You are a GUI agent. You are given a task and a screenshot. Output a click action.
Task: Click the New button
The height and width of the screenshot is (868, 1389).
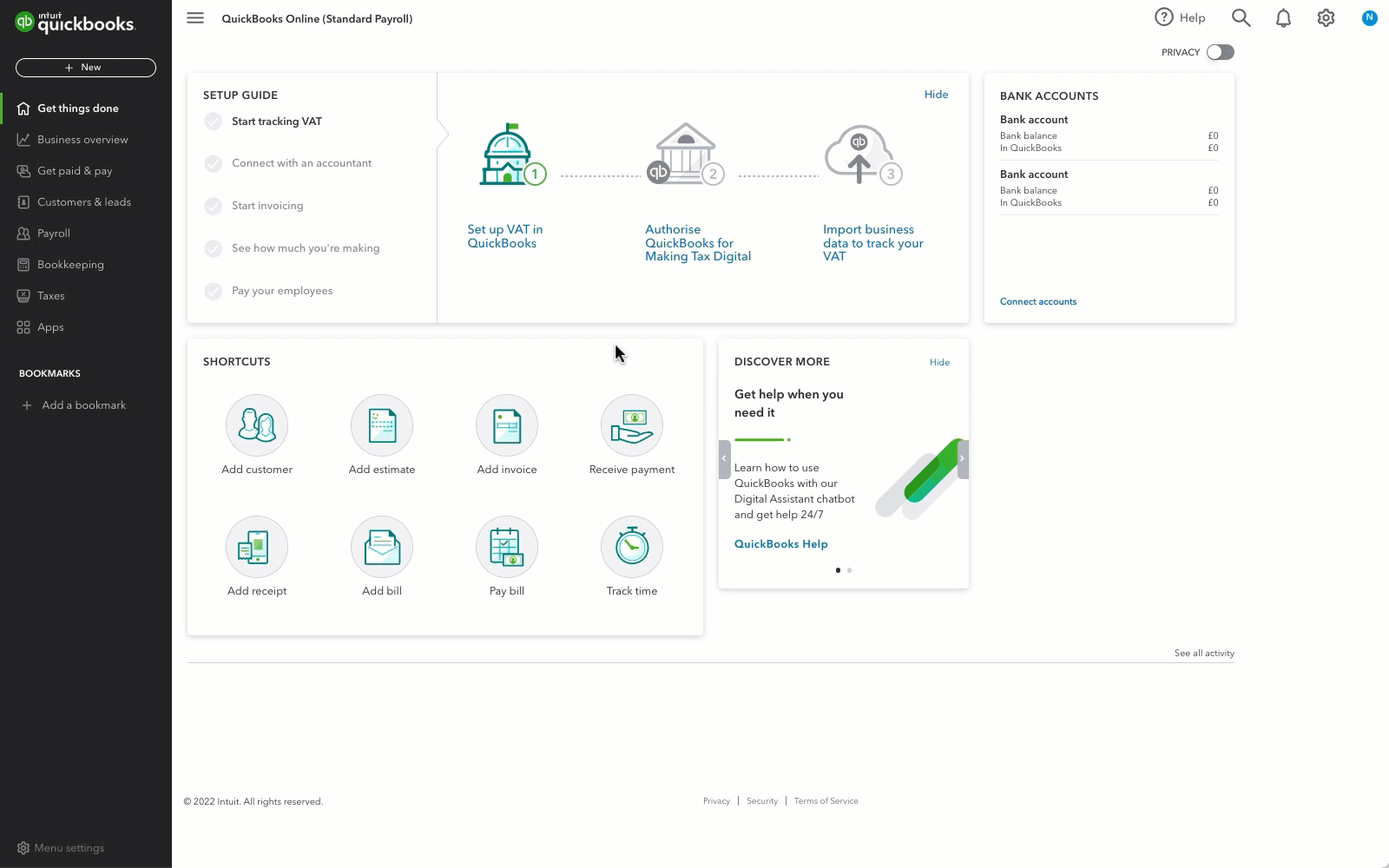pos(86,68)
